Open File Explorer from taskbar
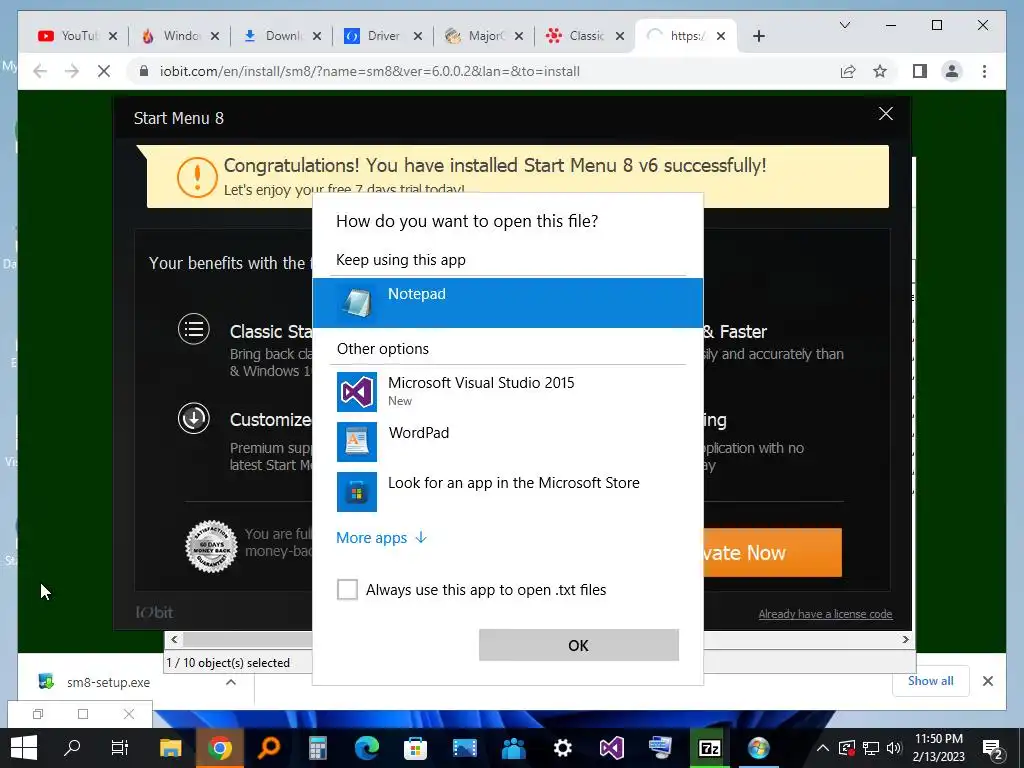Image resolution: width=1024 pixels, height=768 pixels. (x=170, y=748)
